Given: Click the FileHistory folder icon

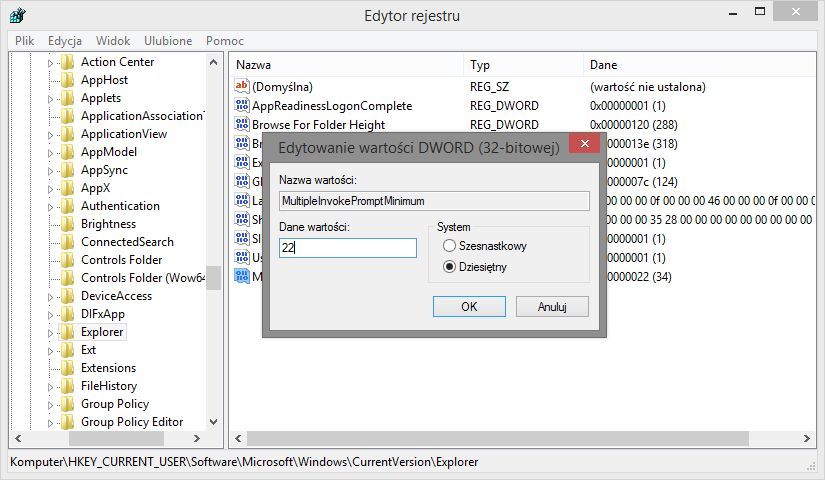Looking at the screenshot, I should [67, 386].
